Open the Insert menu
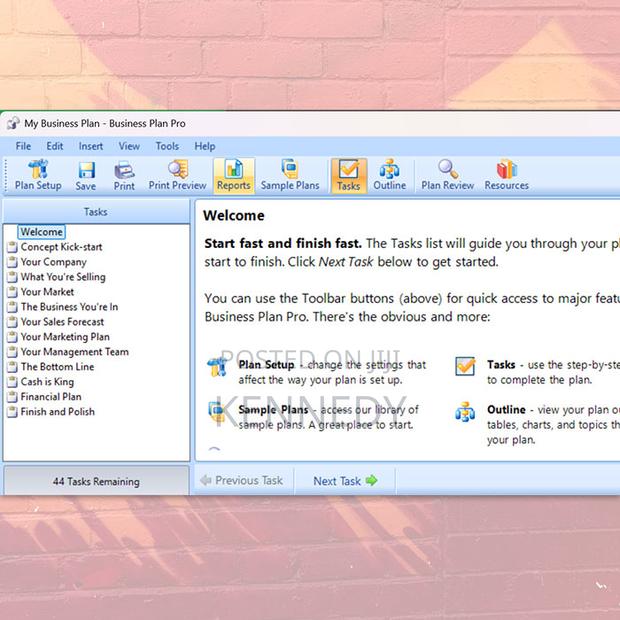The image size is (620, 620). click(91, 146)
